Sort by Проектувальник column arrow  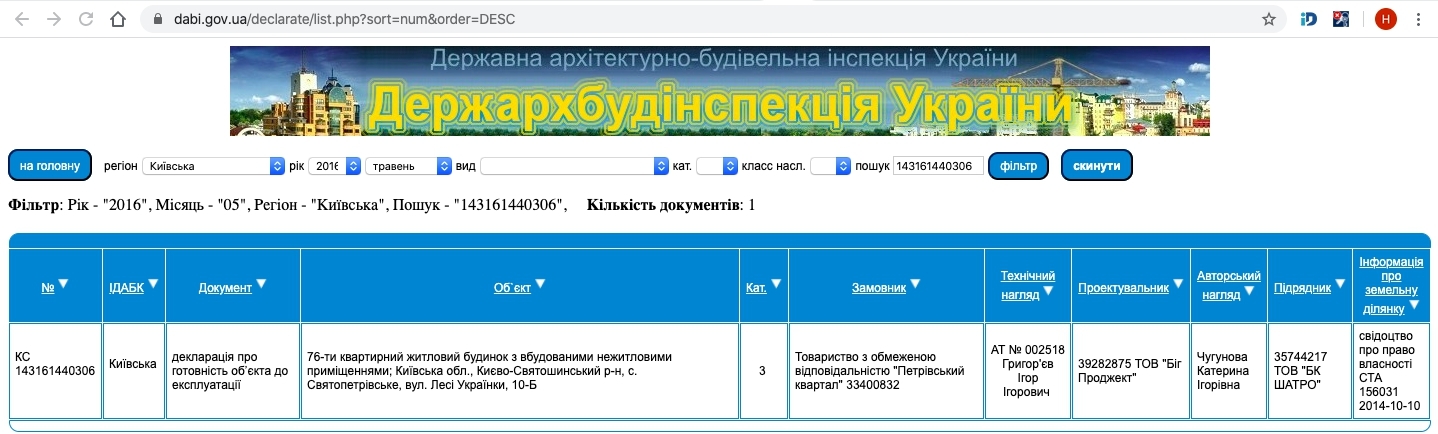(1178, 284)
